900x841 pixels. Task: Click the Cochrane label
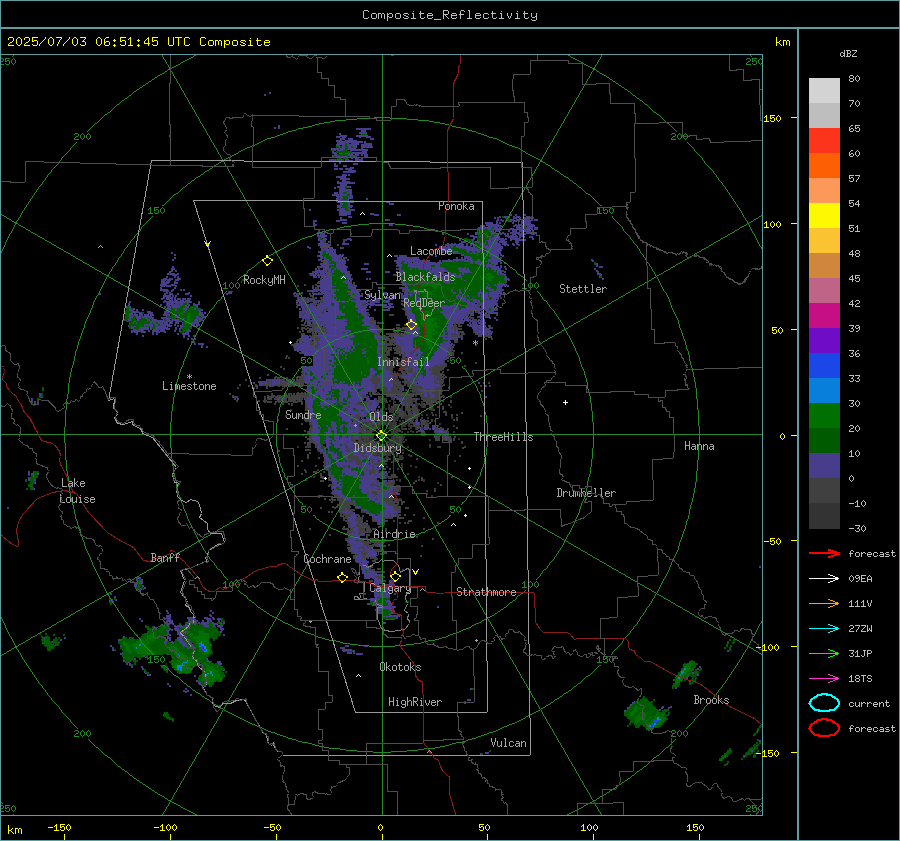327,559
